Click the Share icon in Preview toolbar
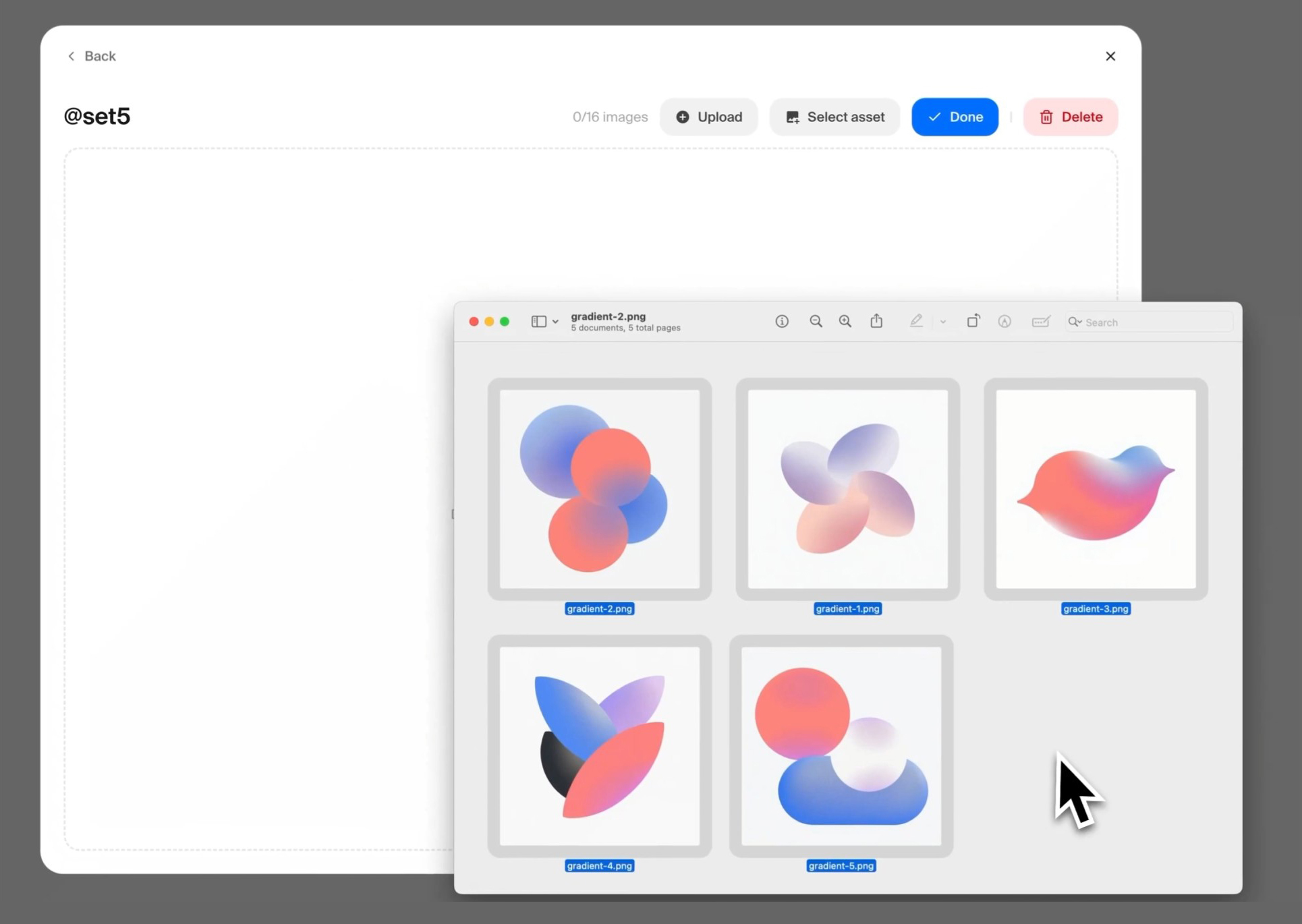This screenshot has height=924, width=1302. tap(876, 321)
